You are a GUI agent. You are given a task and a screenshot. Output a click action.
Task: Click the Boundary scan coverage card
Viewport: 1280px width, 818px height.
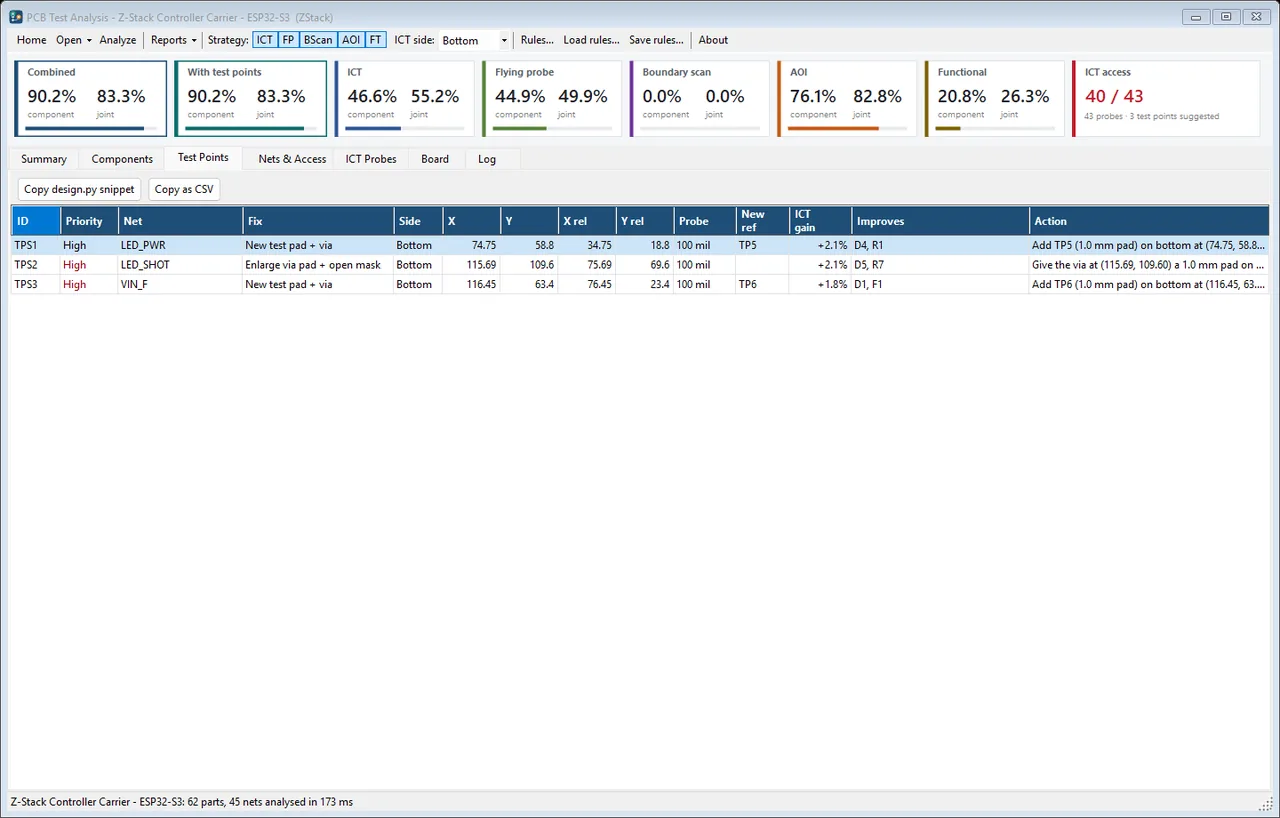click(x=700, y=99)
